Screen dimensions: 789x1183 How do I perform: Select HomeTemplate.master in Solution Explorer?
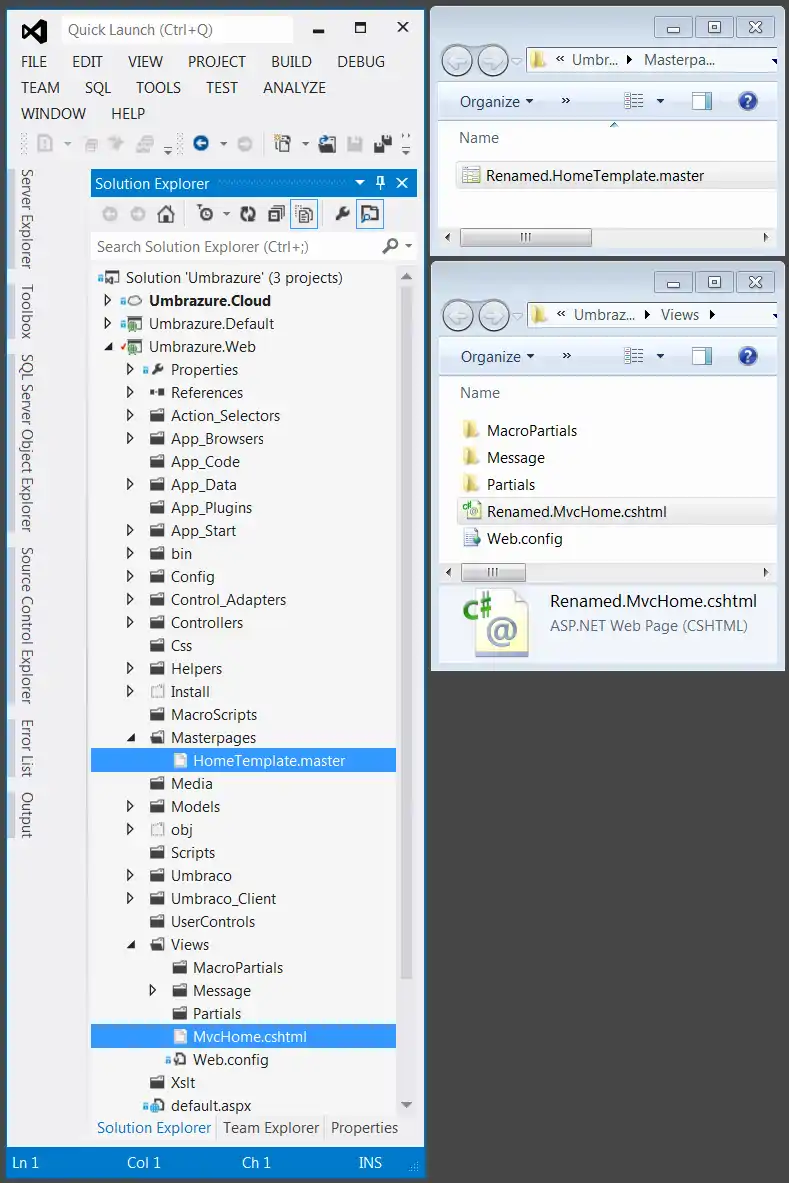tap(243, 760)
